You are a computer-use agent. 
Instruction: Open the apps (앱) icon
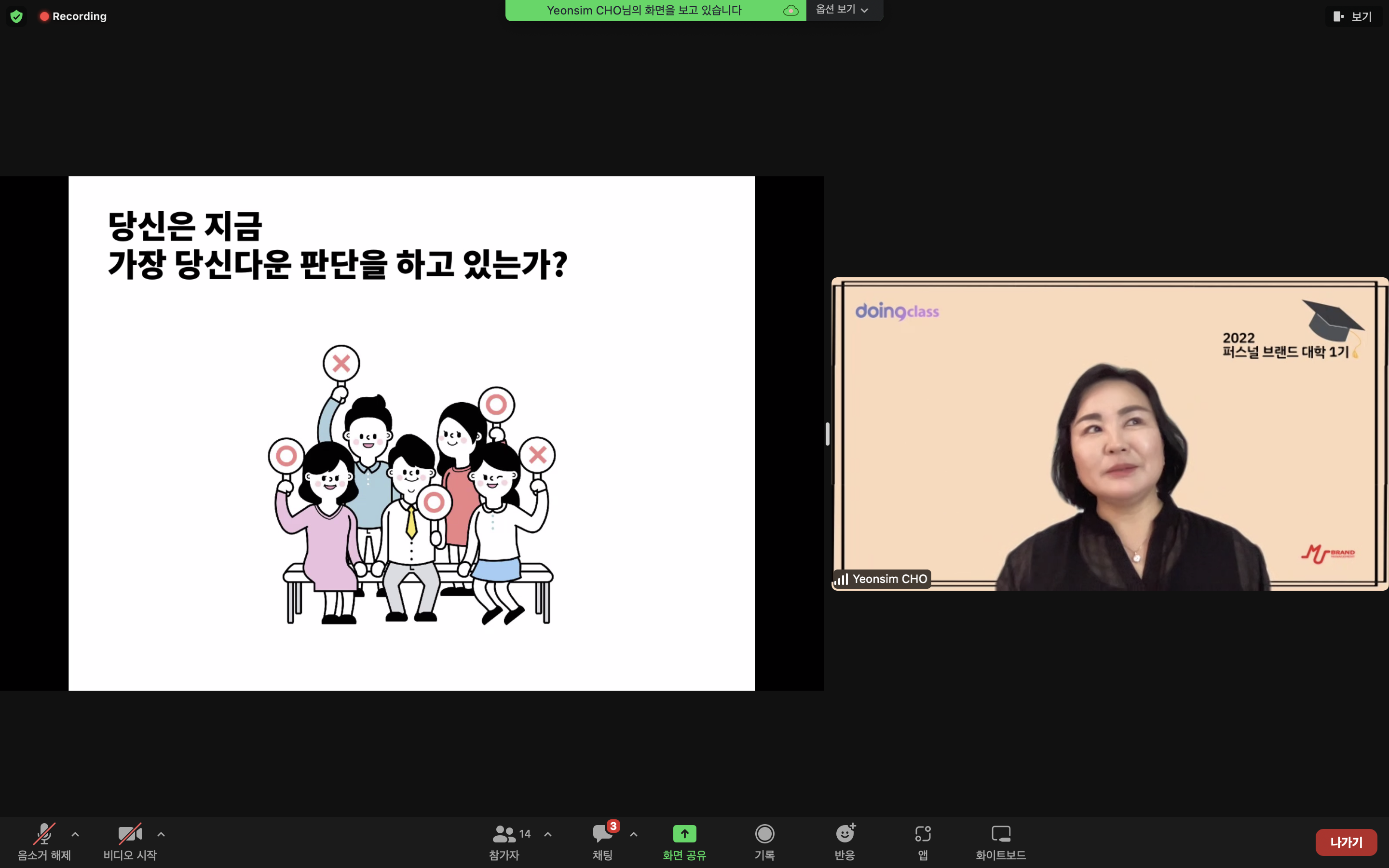pyautogui.click(x=923, y=834)
